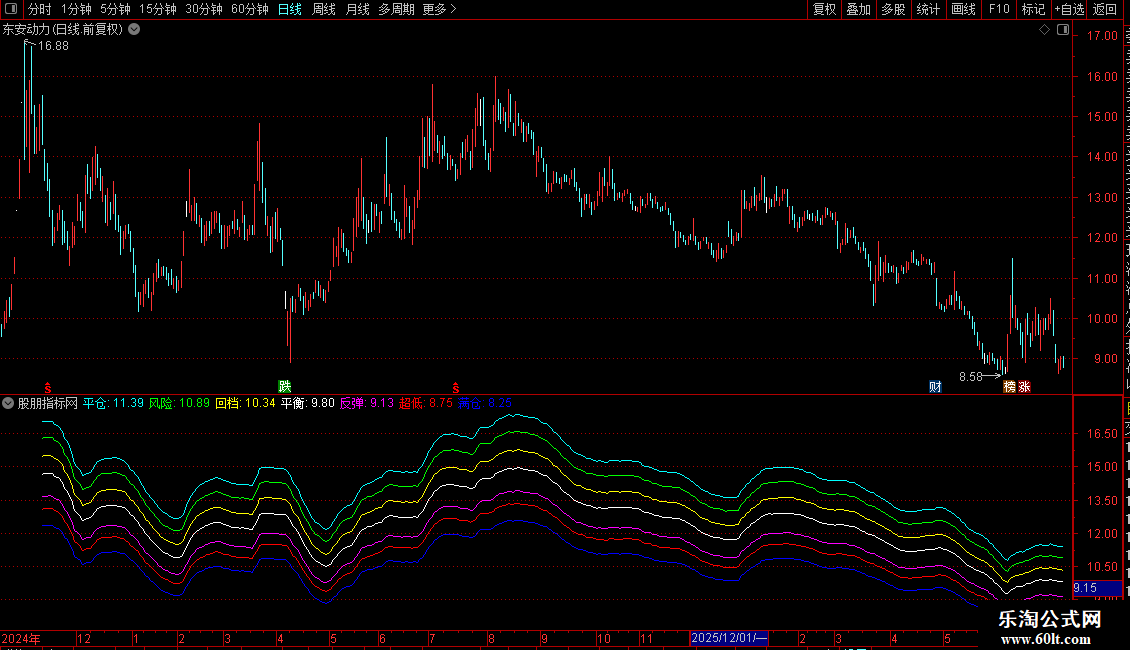Click the 16.88 high price label
The width and height of the screenshot is (1130, 650).
coord(53,46)
